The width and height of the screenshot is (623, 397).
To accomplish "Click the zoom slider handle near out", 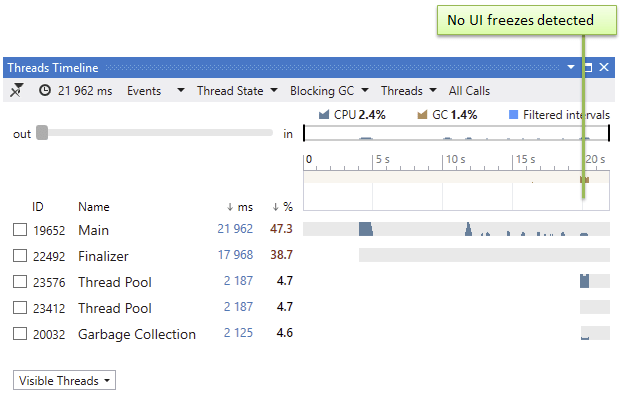I will [x=42, y=133].
